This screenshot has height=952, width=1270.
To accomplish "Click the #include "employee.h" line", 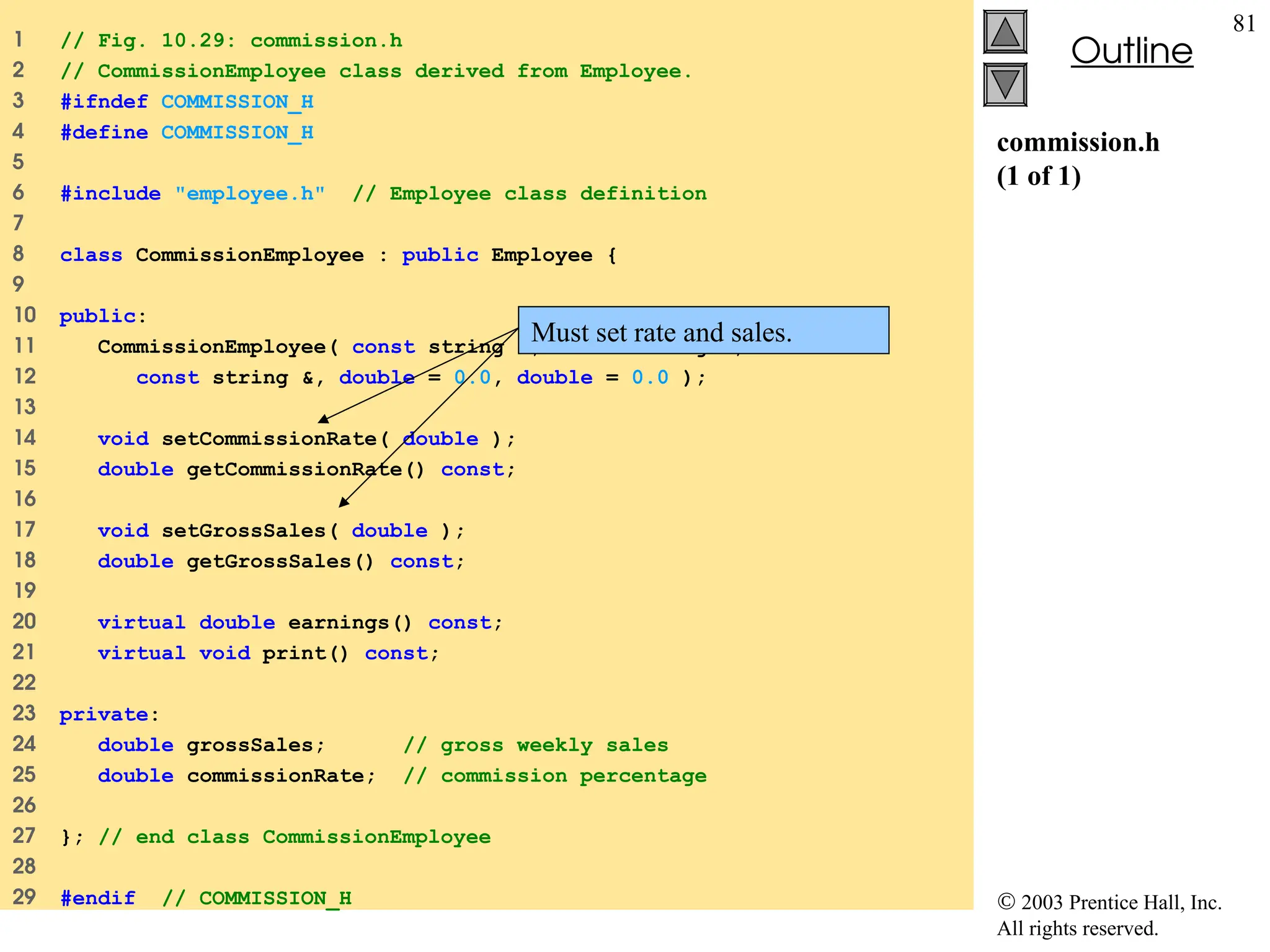I will coord(192,193).
